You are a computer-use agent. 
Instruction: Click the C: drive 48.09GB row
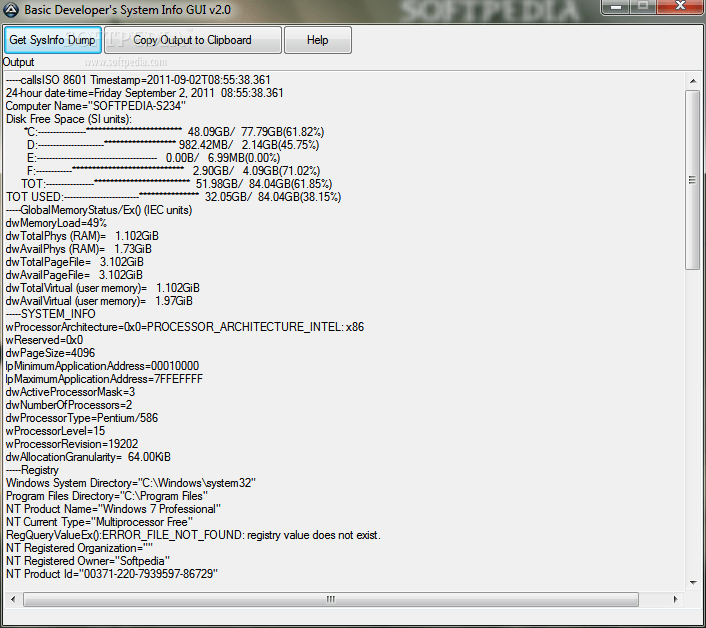[174, 132]
